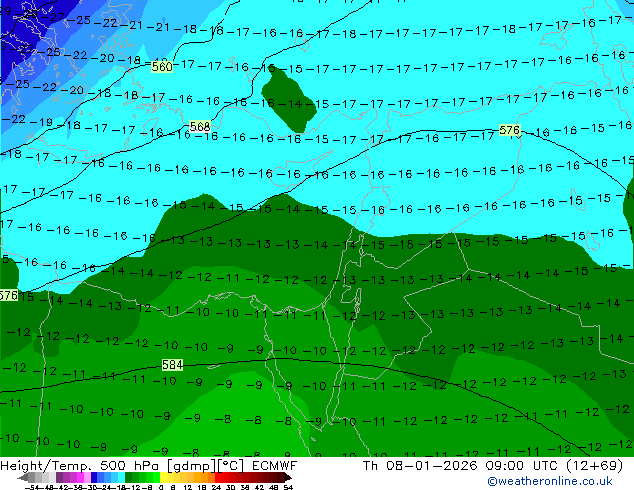Click the [°C] unit label
Viewport: 634px width, 490px height.
point(230,466)
